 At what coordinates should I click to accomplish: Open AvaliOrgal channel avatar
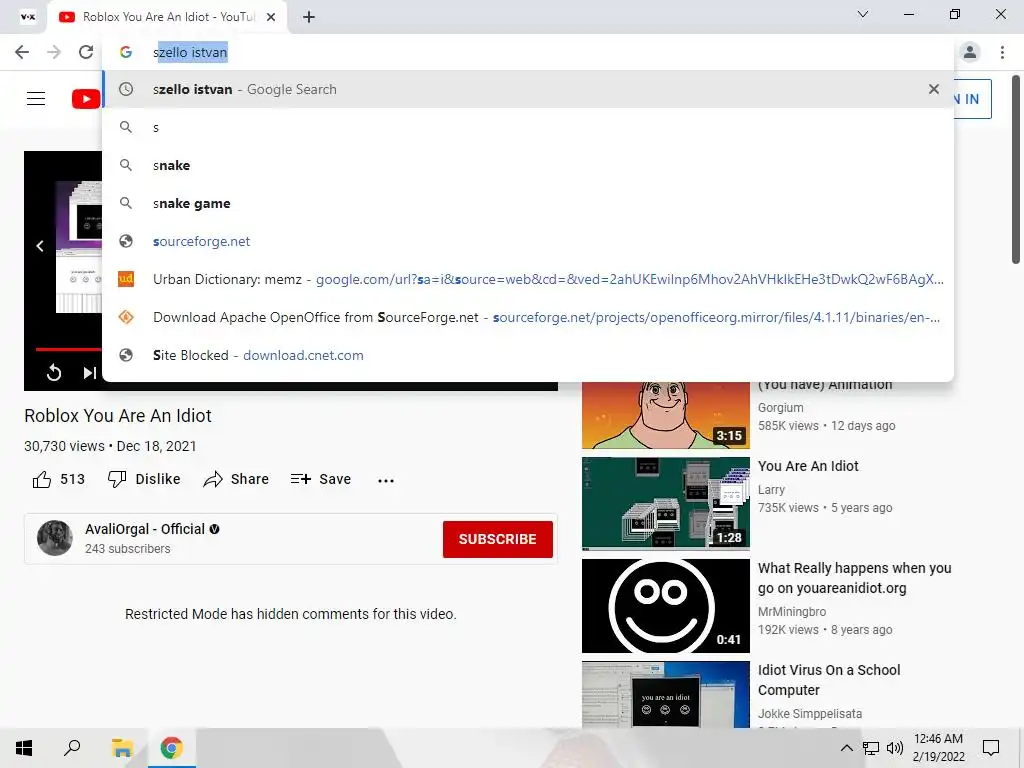(x=55, y=538)
